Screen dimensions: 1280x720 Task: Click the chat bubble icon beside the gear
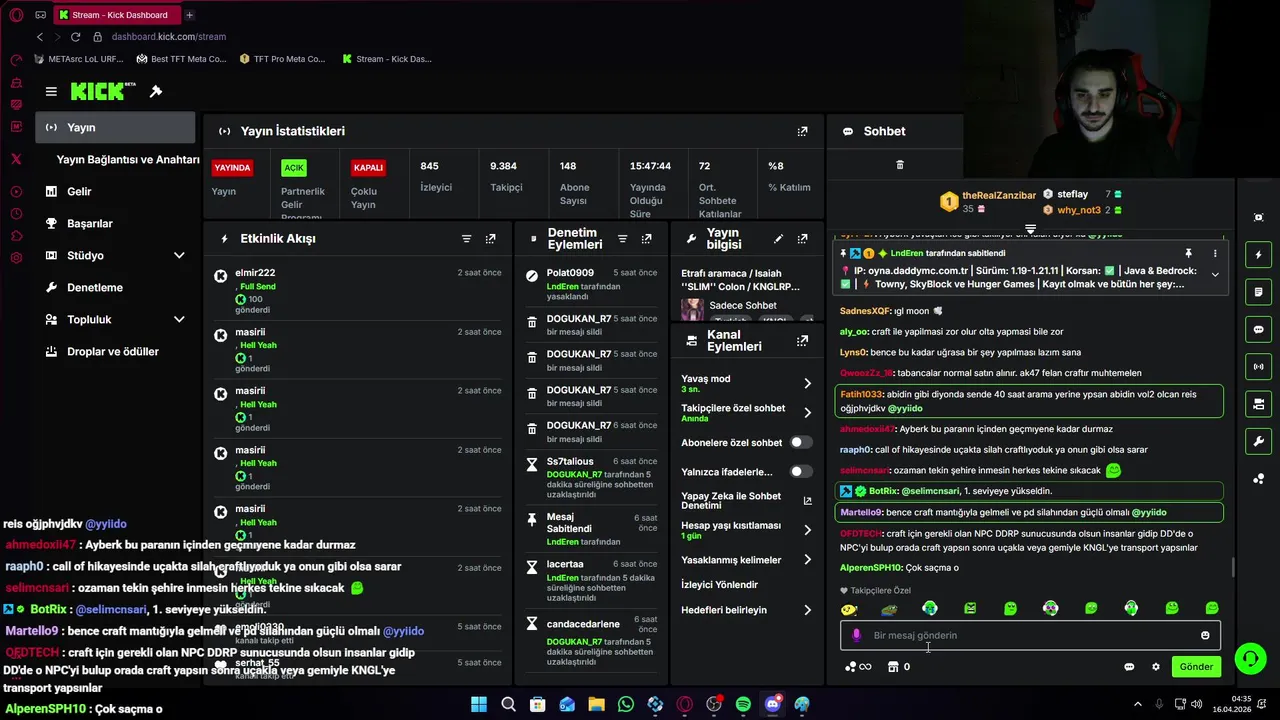[x=1129, y=667]
